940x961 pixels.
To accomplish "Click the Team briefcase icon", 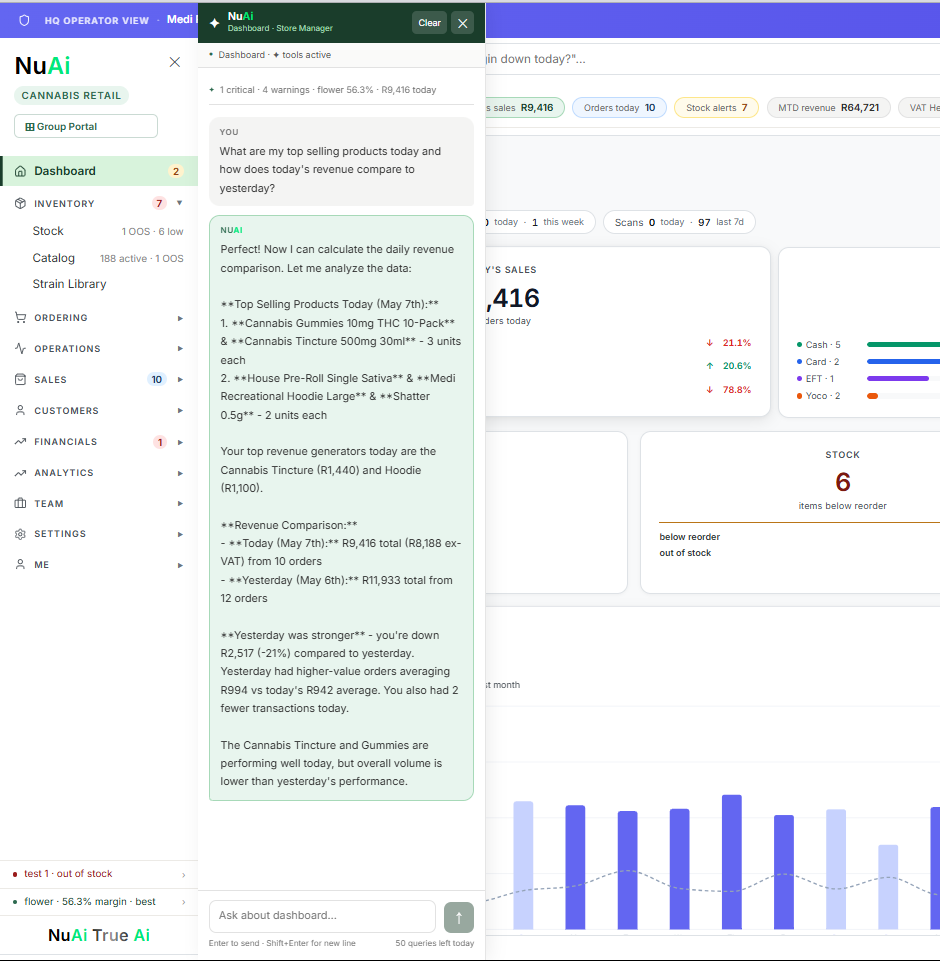I will [20, 503].
